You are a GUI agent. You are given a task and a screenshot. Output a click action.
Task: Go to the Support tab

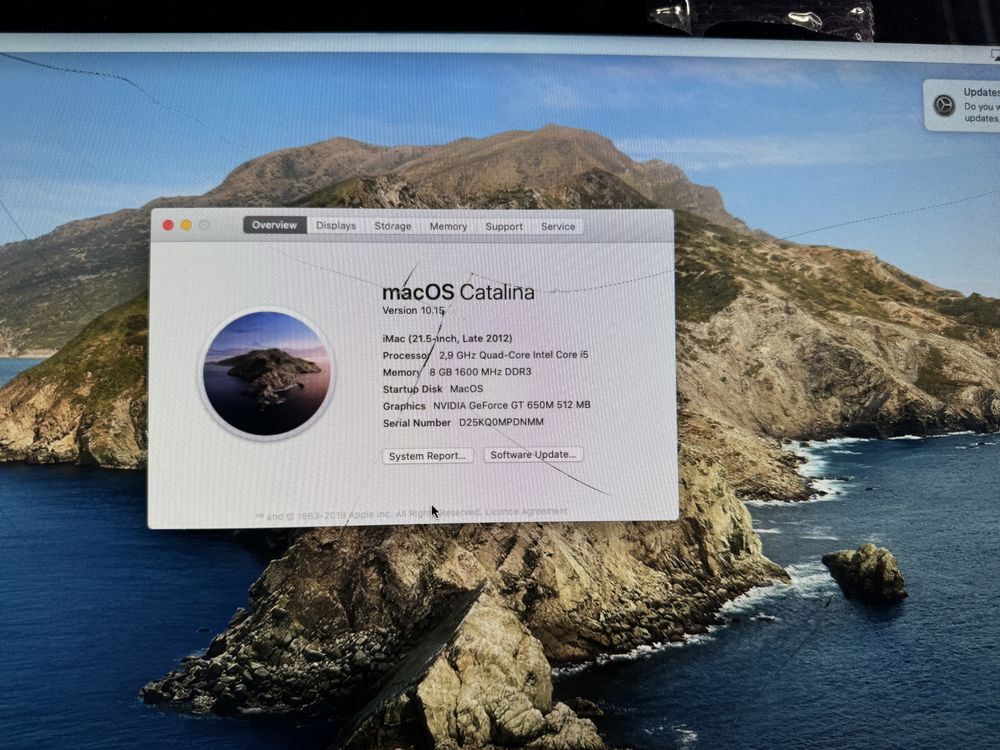[x=504, y=226]
